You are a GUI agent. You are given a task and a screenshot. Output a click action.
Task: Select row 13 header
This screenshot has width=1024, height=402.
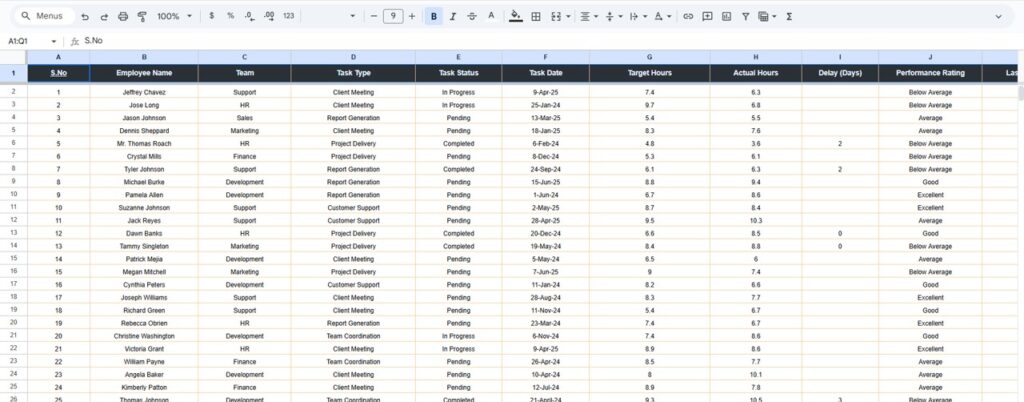point(13,233)
